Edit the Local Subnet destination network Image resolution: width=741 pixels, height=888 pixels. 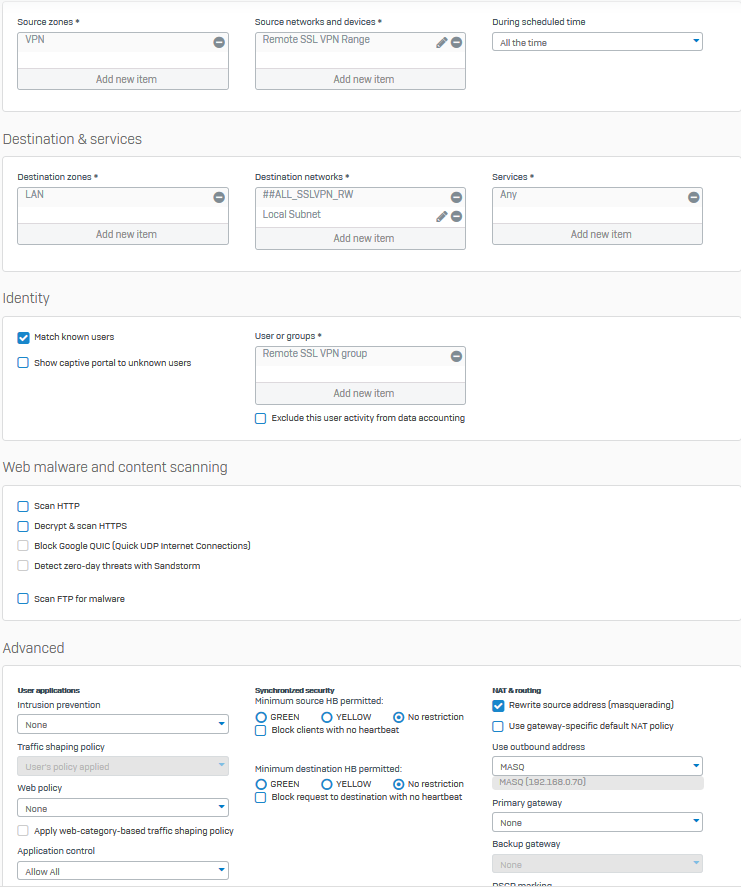[441, 216]
